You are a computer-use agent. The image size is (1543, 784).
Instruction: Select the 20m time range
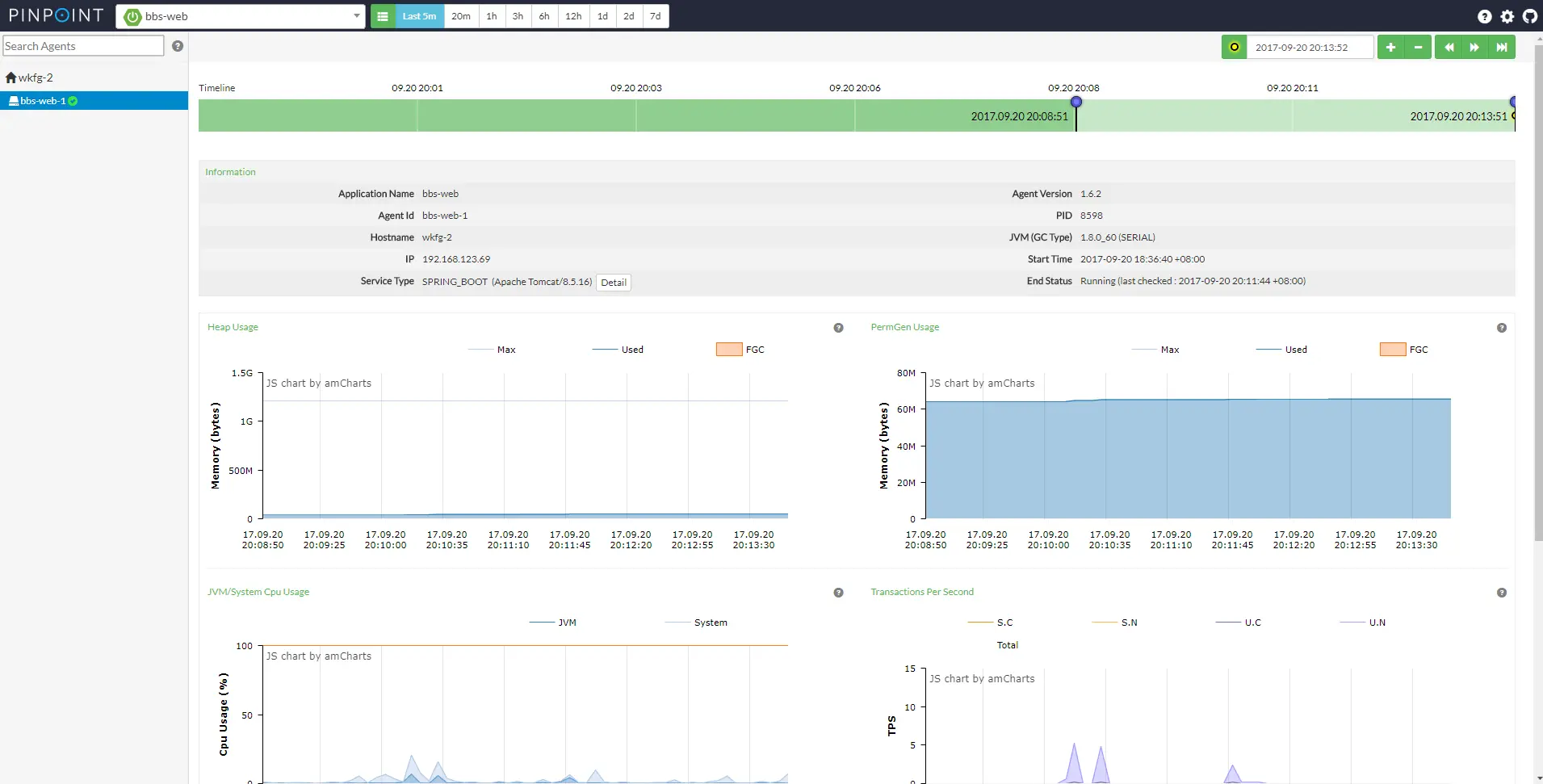coord(461,16)
